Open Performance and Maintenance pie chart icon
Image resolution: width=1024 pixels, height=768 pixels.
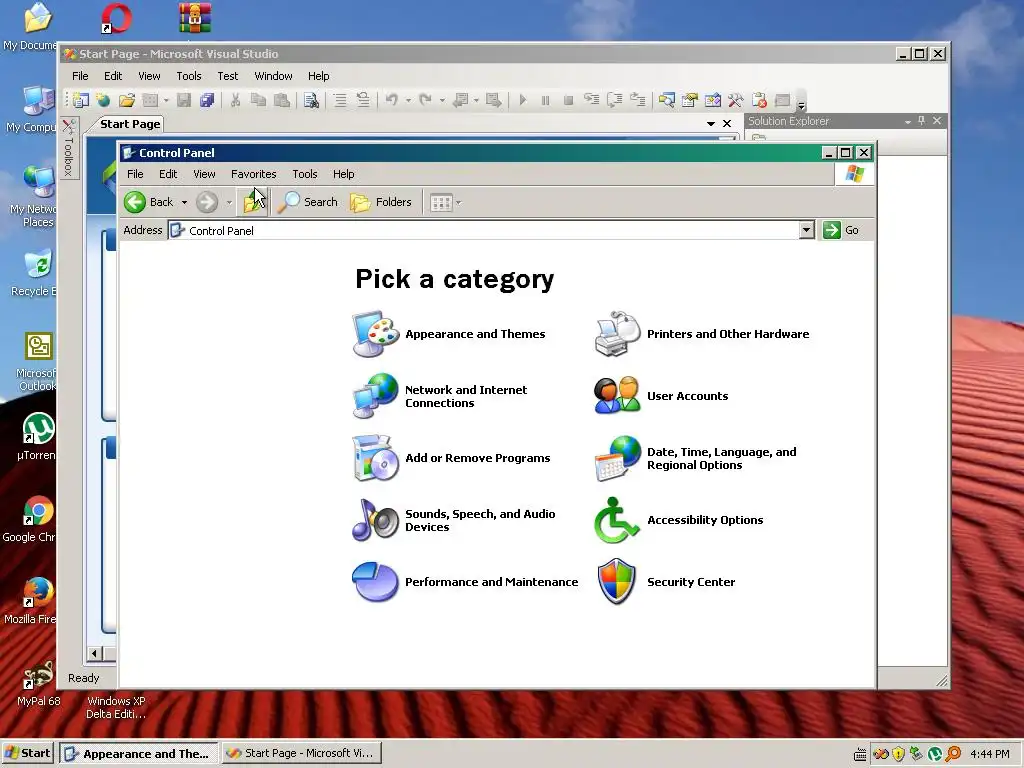tap(375, 581)
